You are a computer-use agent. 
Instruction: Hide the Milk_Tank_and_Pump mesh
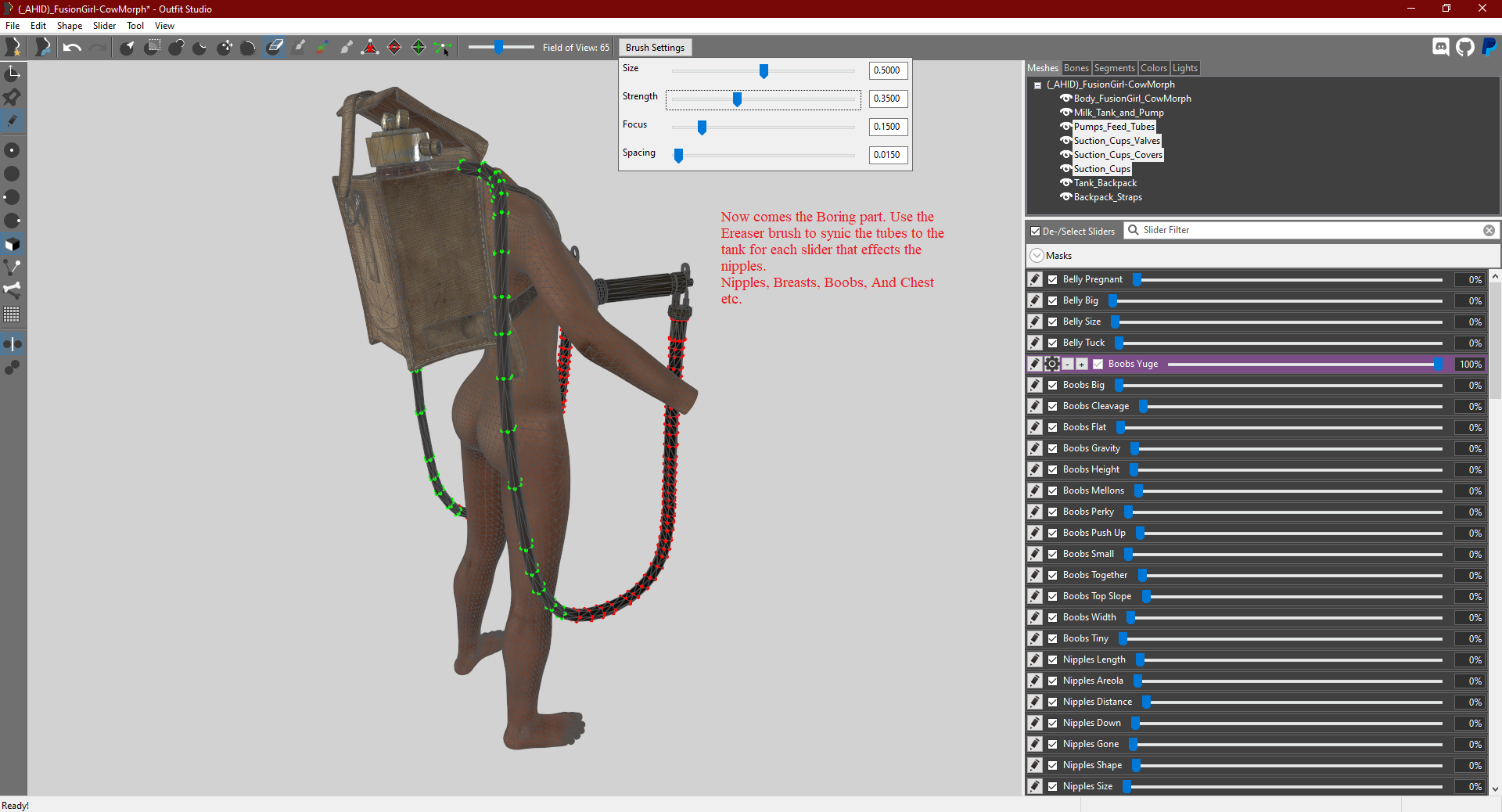1065,113
